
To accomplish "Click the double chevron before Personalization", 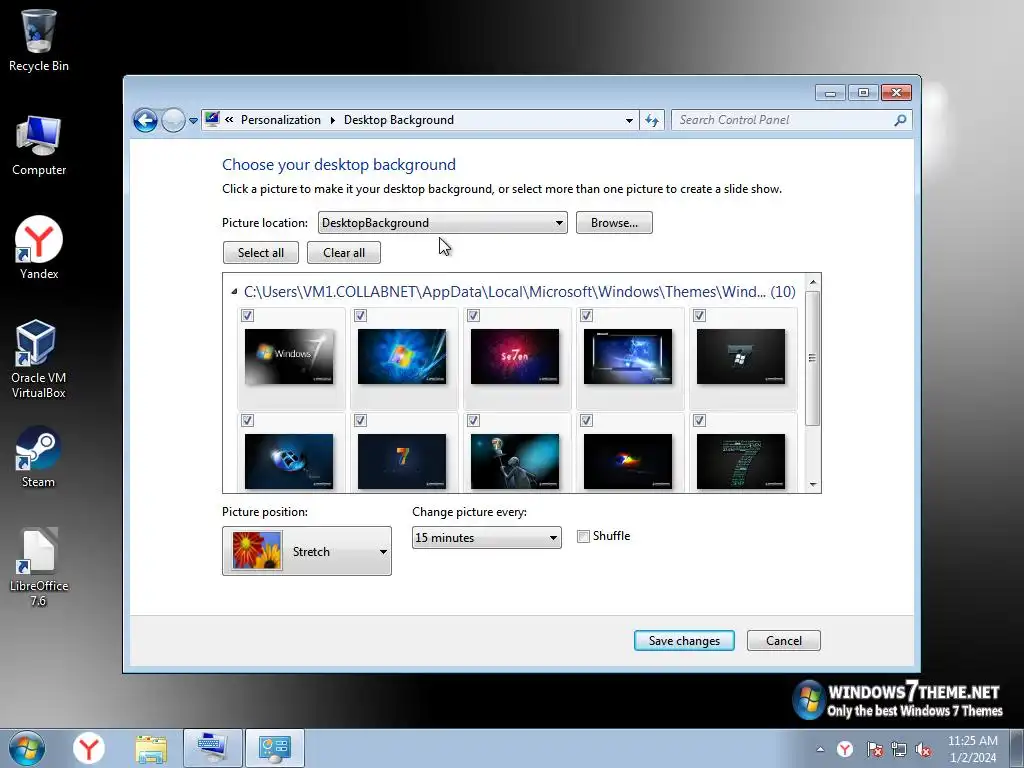I will coord(229,120).
